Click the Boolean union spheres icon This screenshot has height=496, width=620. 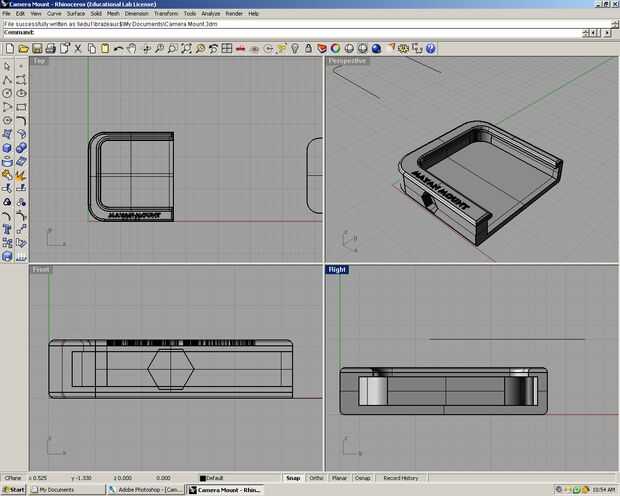pos(21,148)
